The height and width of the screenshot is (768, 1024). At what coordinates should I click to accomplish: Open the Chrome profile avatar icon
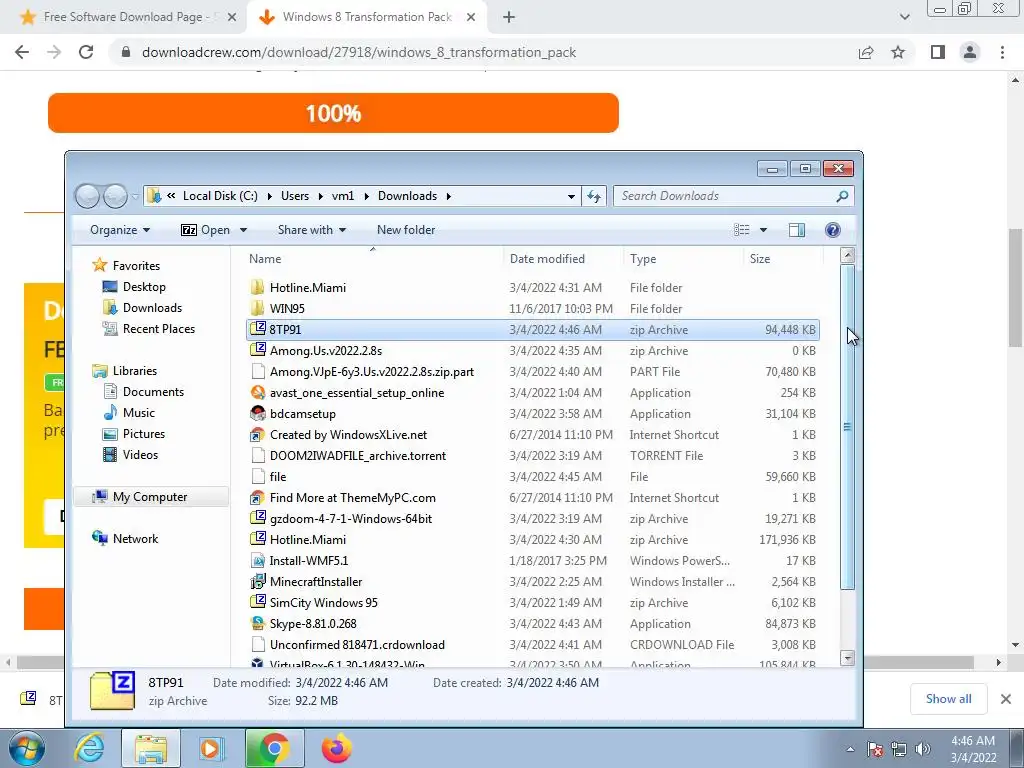click(x=970, y=52)
